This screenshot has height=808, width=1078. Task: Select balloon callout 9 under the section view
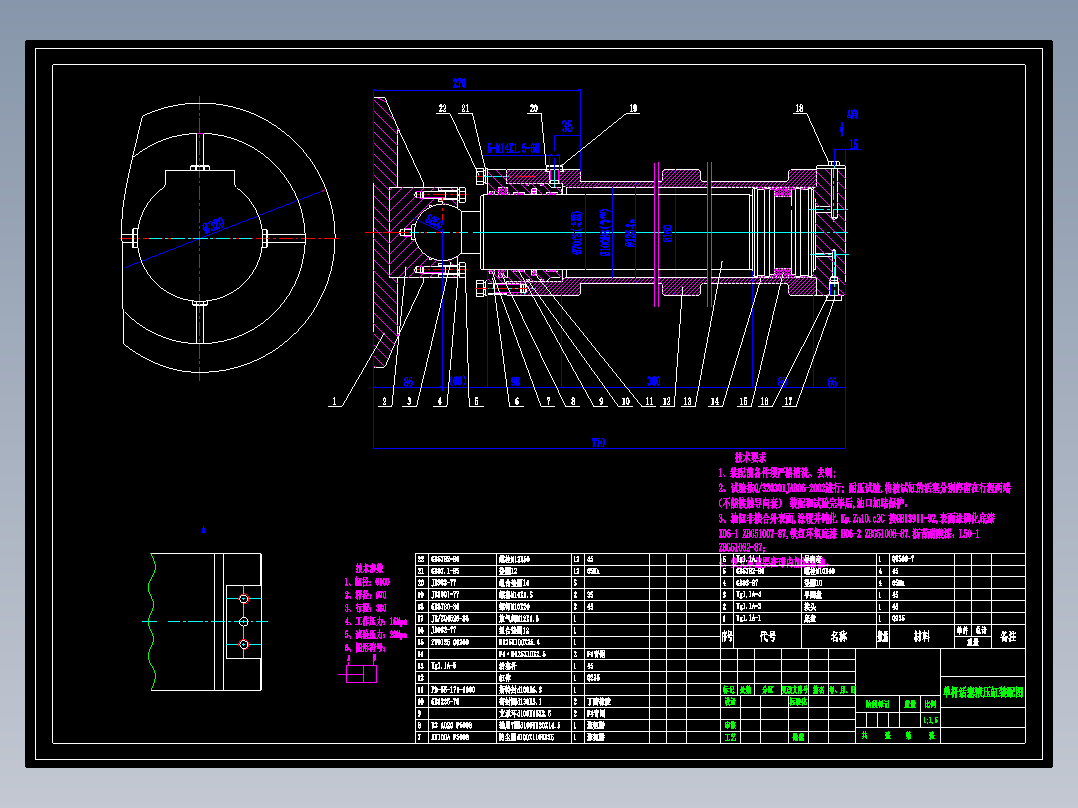[601, 402]
